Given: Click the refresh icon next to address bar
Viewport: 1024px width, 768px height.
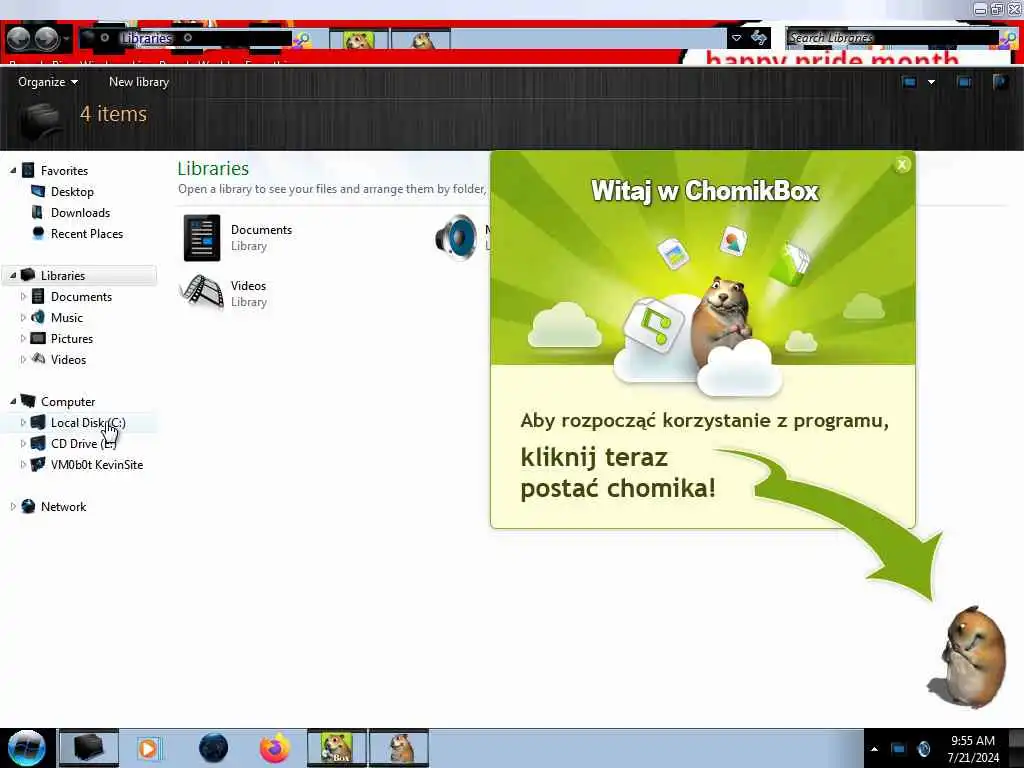Looking at the screenshot, I should click(x=758, y=38).
